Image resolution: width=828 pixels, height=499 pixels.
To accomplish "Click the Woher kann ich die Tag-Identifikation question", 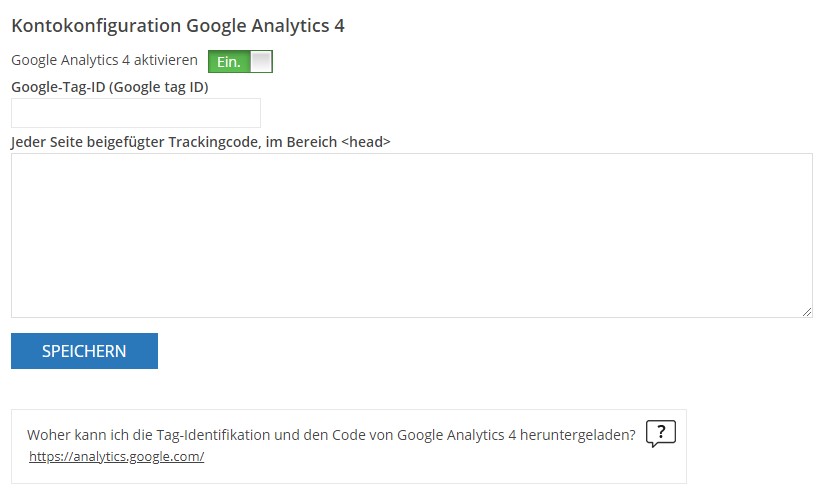I will [x=331, y=435].
